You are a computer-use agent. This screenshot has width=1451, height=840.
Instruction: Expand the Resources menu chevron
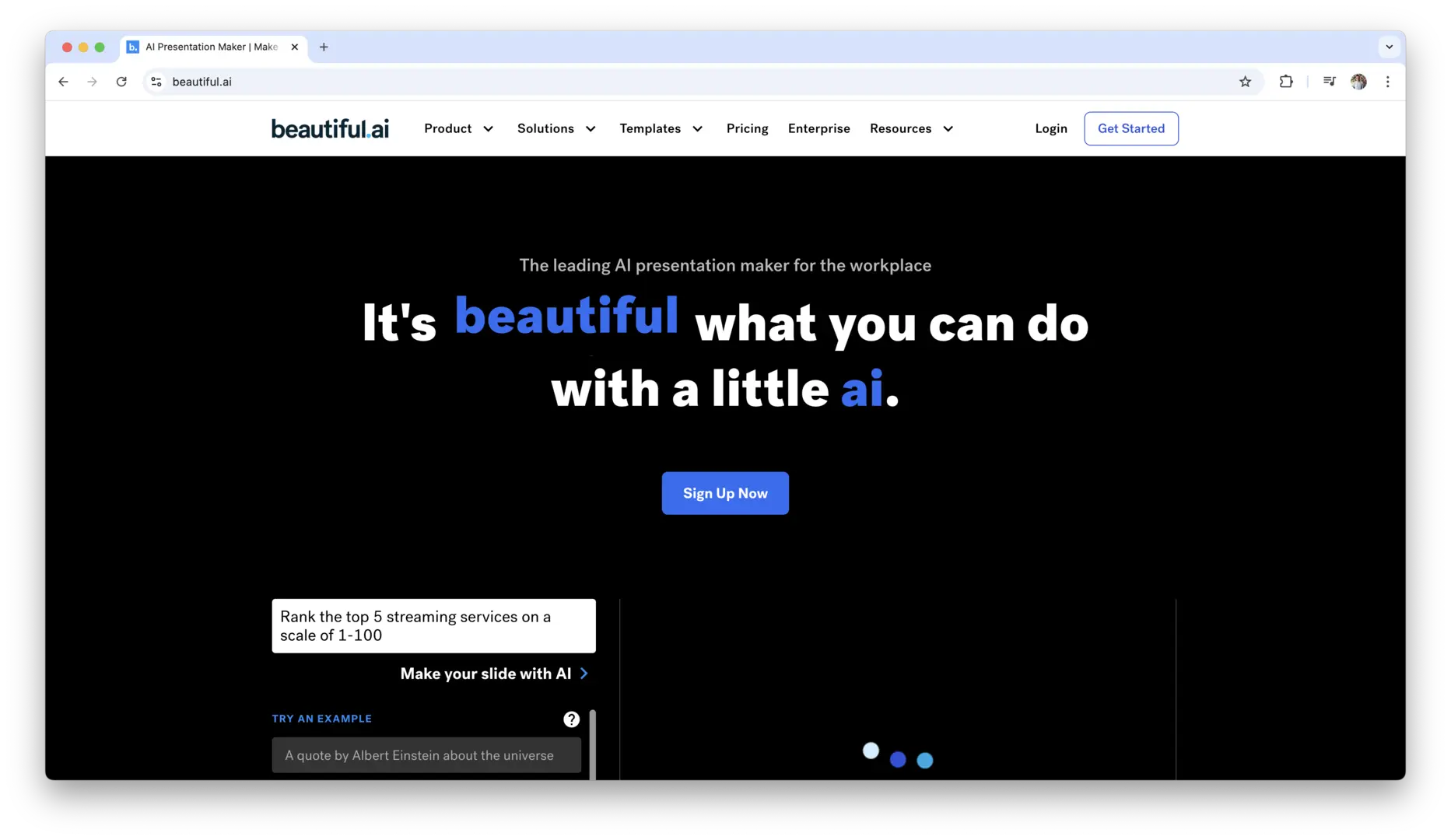[948, 129]
